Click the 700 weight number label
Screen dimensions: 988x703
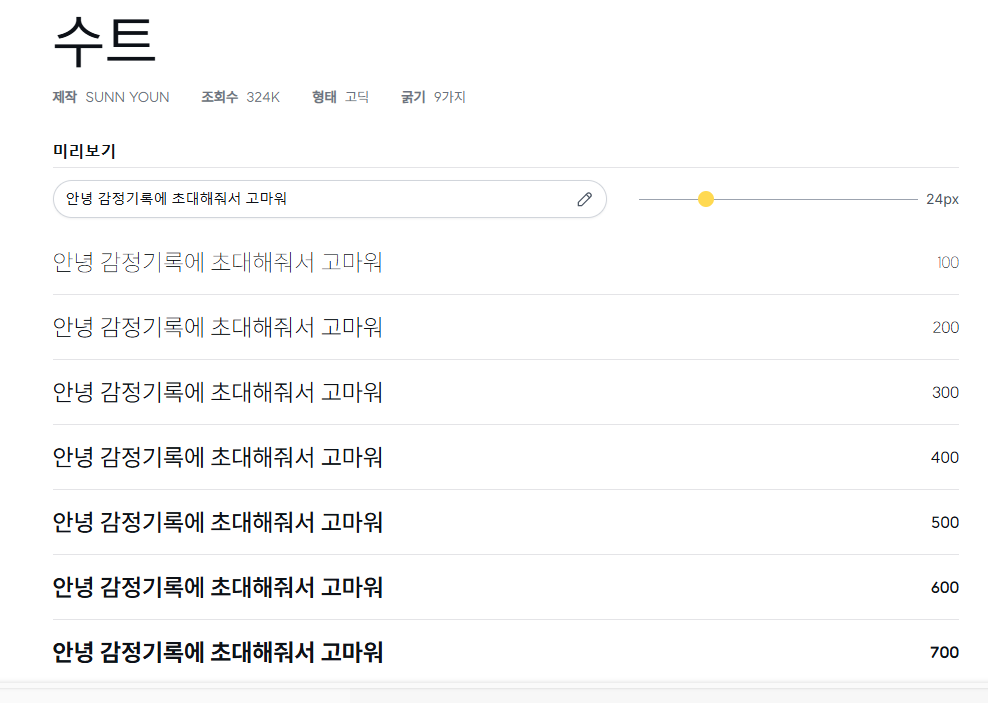pos(945,652)
